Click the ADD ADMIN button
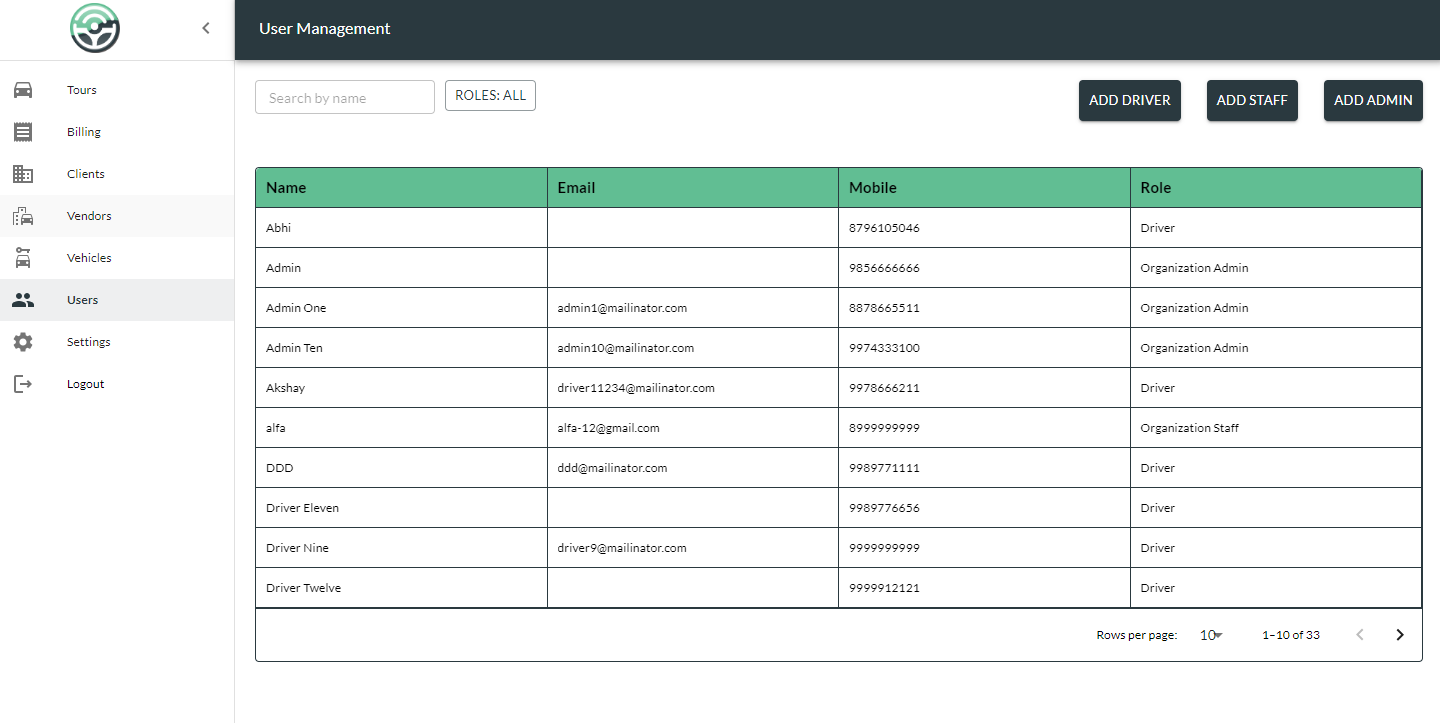Viewport: 1440px width, 723px height. coord(1373,100)
